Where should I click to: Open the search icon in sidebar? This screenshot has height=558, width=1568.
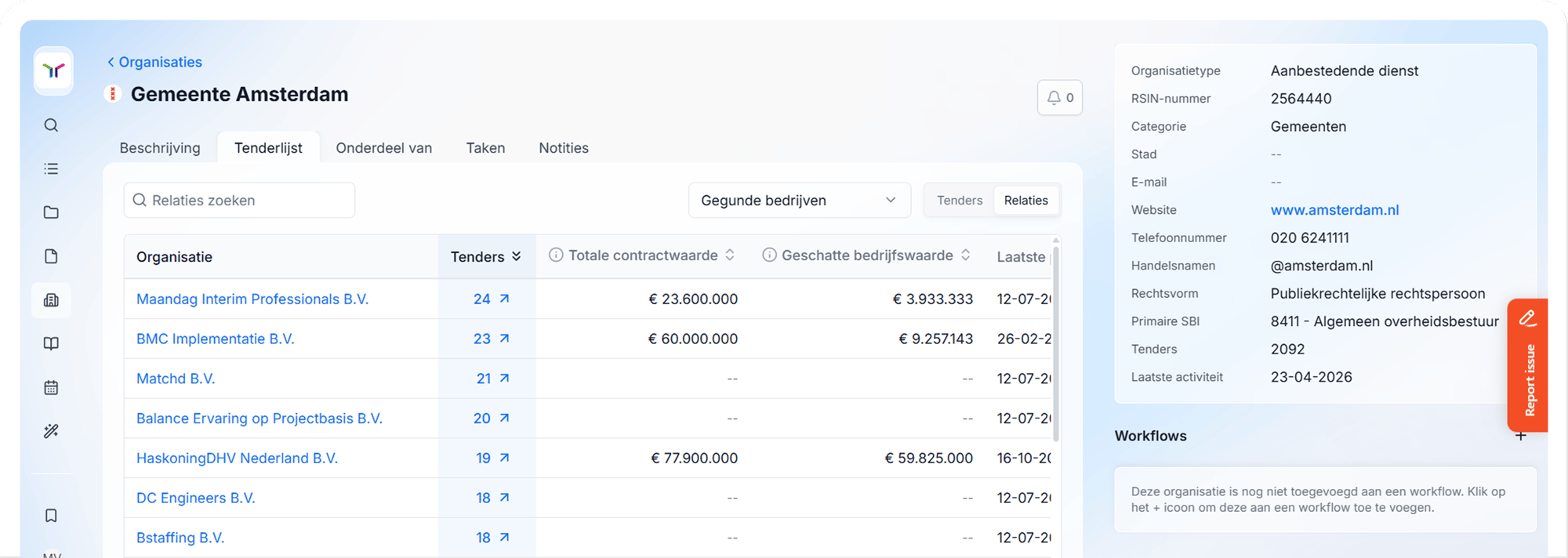coord(51,125)
